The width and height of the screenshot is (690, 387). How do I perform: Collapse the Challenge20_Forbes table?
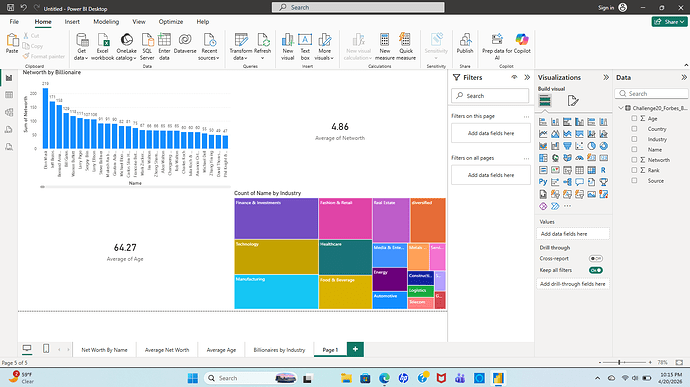620,107
